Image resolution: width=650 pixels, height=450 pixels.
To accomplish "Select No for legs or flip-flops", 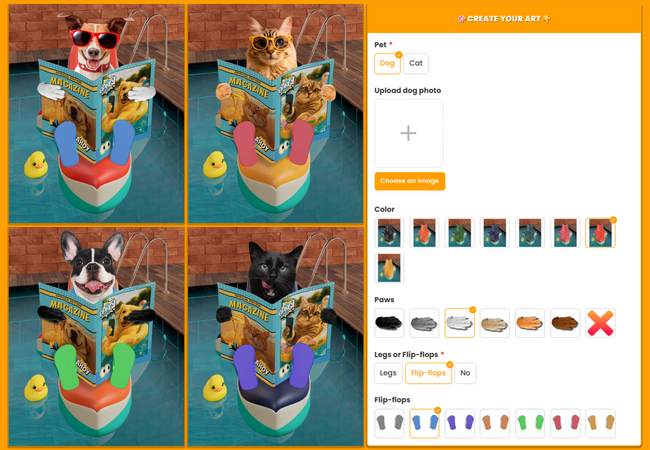I will pyautogui.click(x=465, y=373).
